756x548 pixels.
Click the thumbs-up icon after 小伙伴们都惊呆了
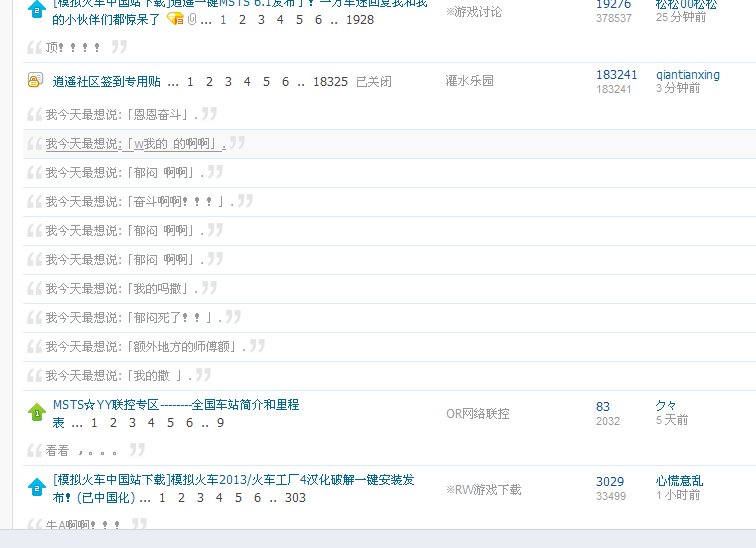pos(175,19)
